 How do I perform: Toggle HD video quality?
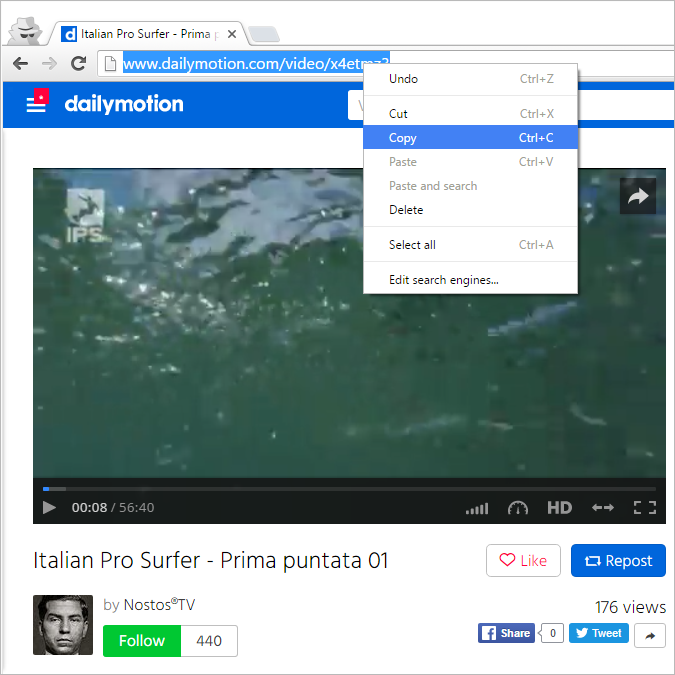click(559, 508)
